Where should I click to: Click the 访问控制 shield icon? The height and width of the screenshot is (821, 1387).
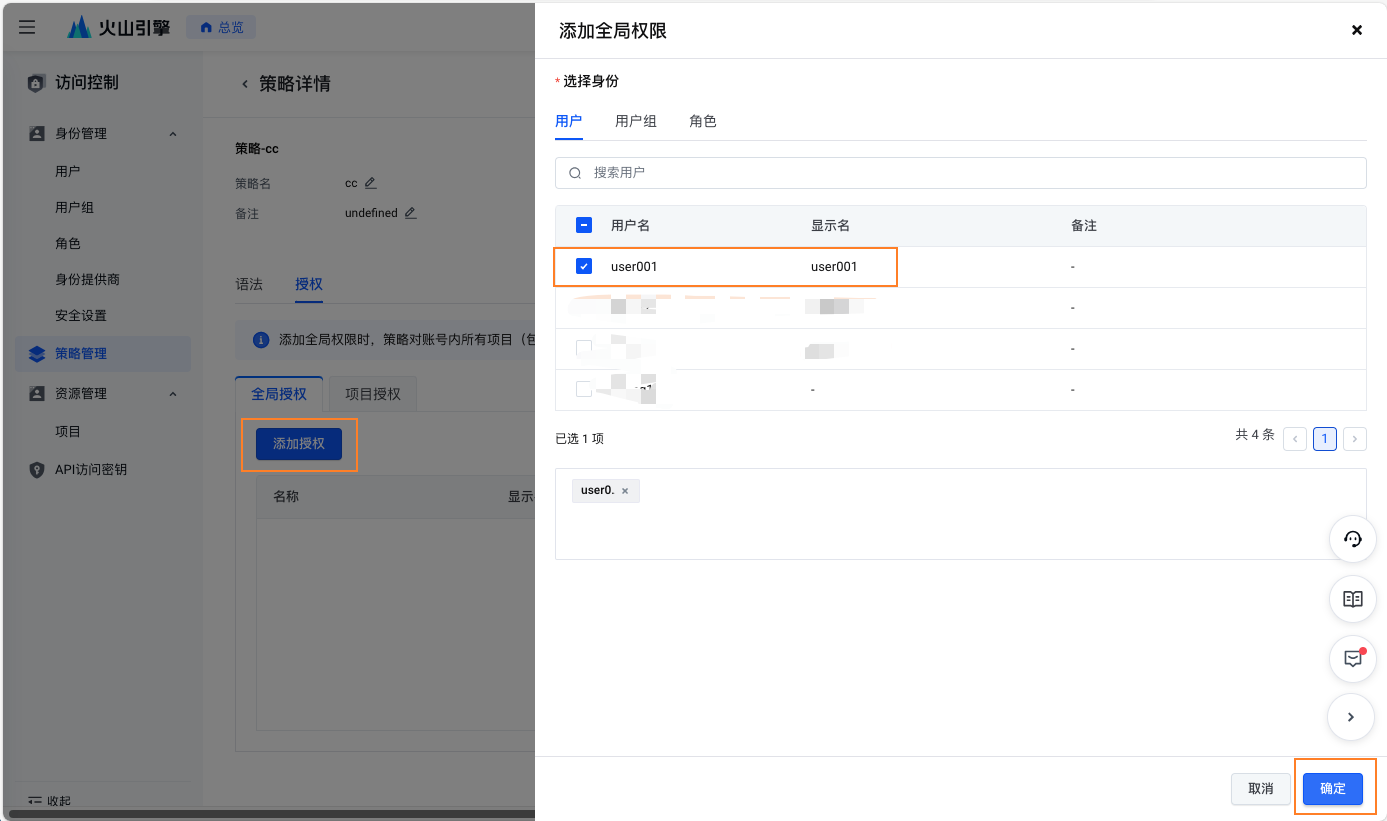[x=36, y=83]
